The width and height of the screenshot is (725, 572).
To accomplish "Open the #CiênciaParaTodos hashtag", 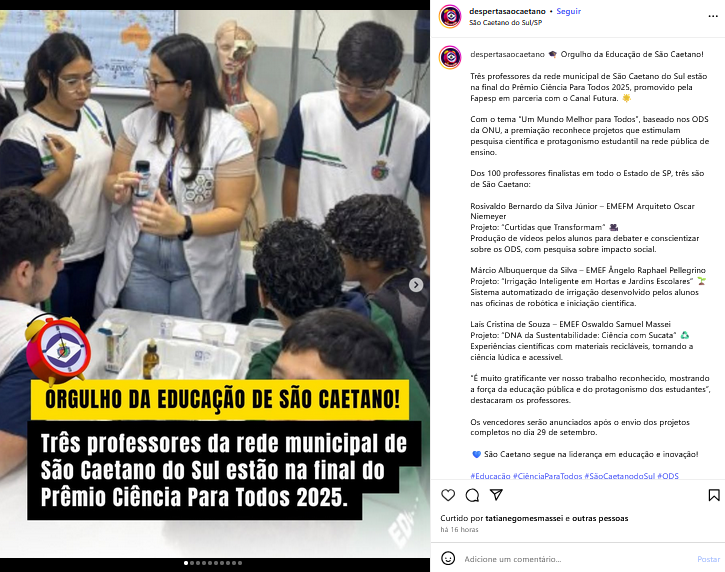I will 547,476.
